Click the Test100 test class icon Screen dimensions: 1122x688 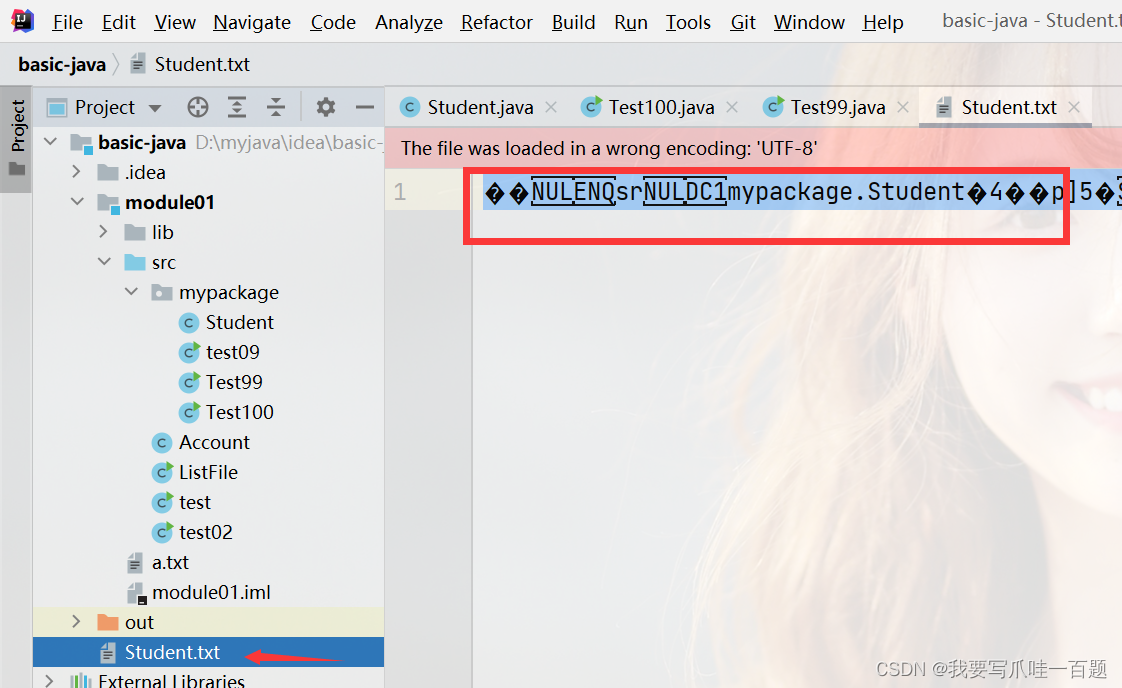click(188, 412)
